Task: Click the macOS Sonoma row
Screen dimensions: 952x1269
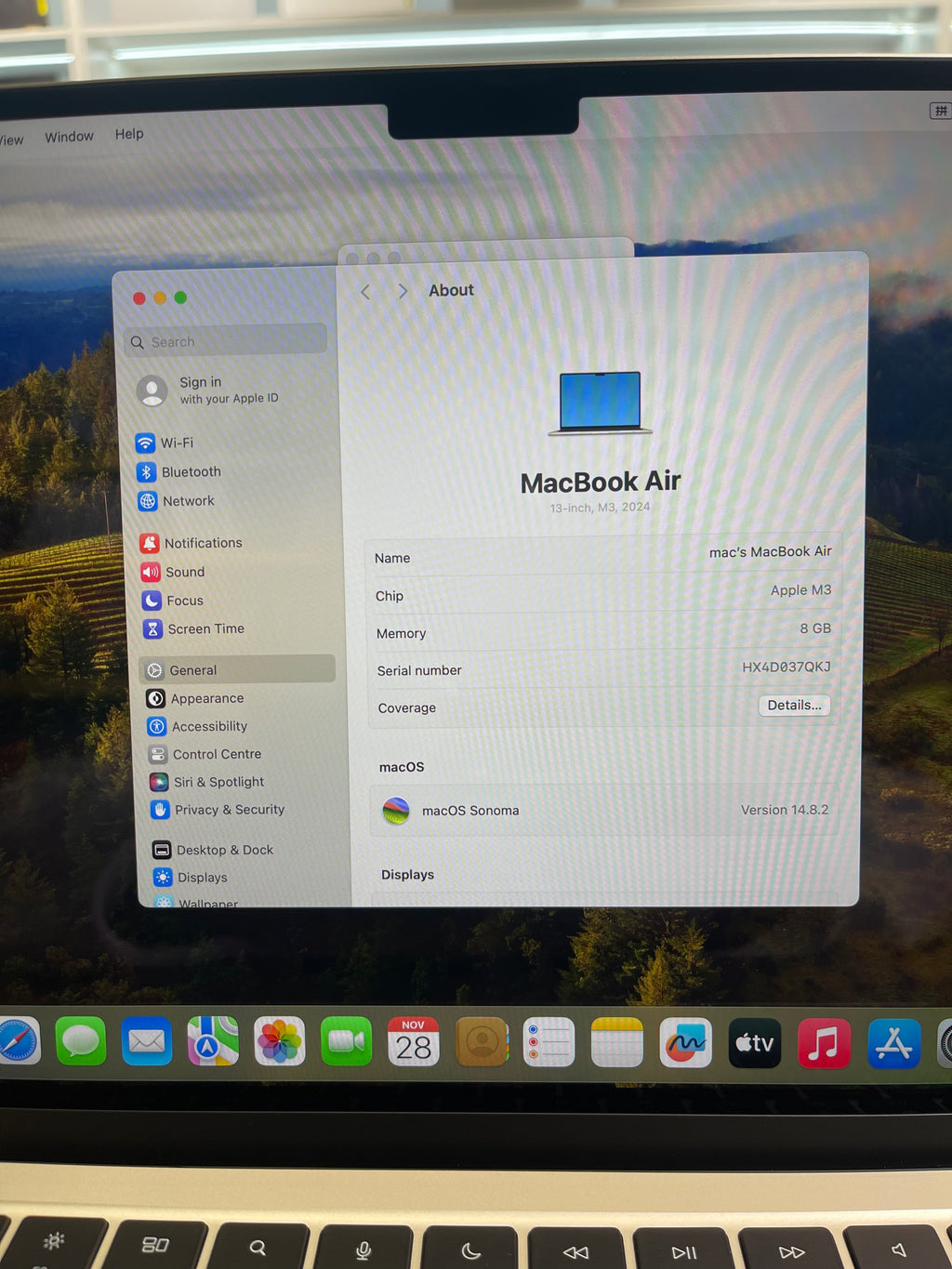Action: coord(604,810)
